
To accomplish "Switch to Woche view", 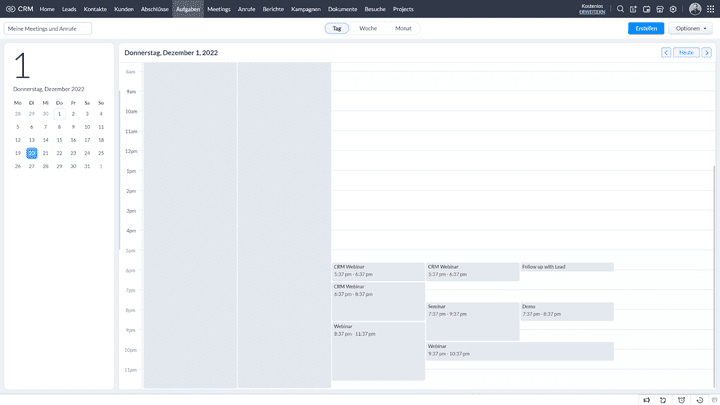I will coord(368,28).
